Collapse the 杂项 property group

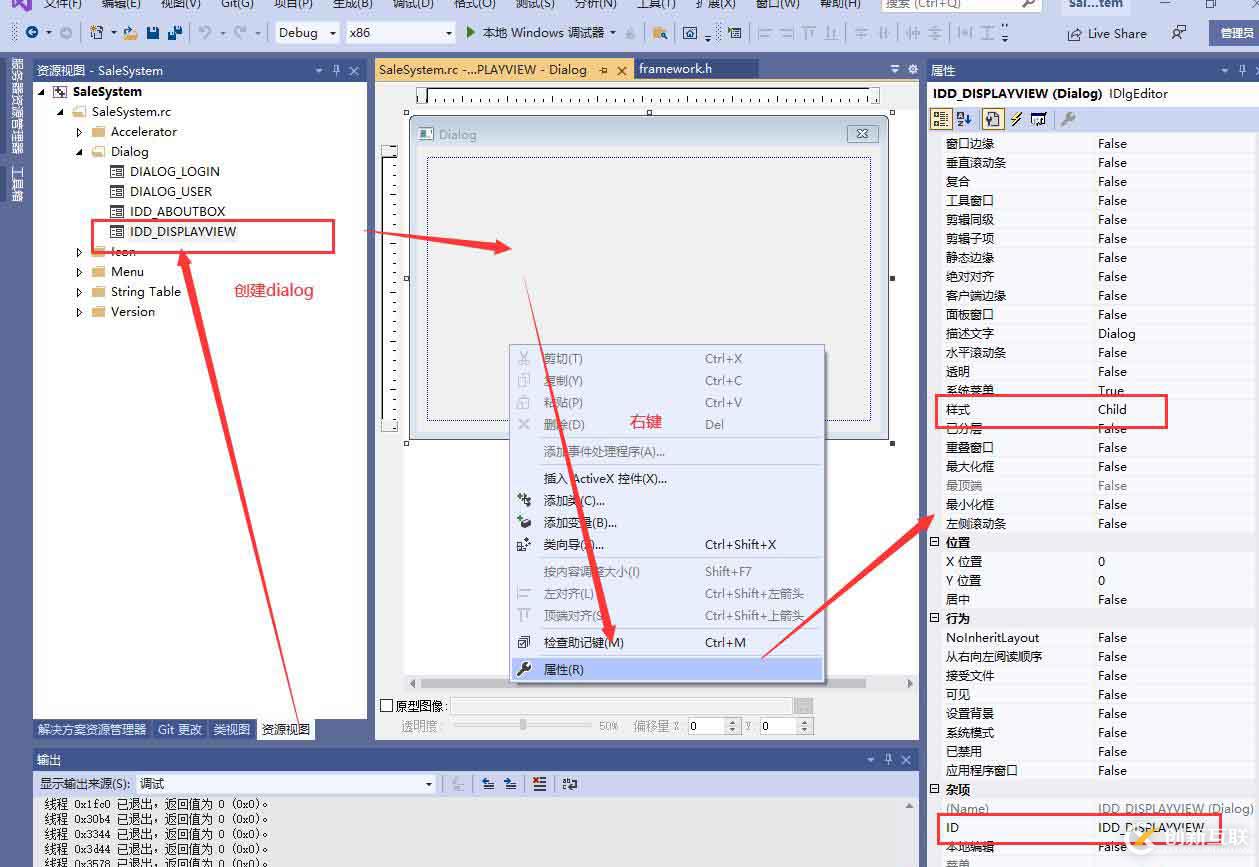coord(936,789)
